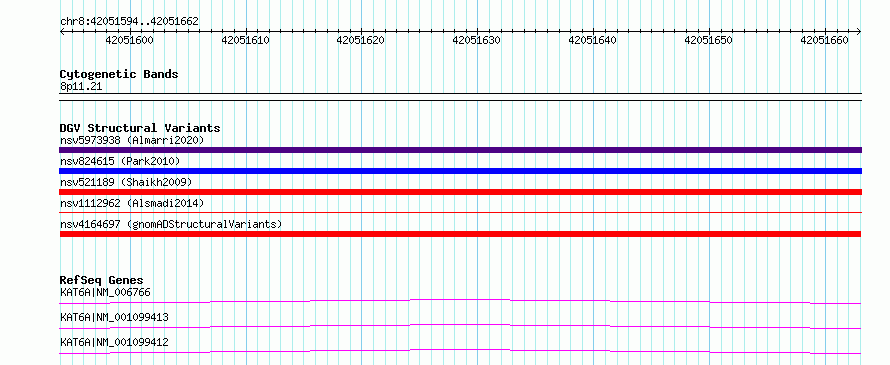Click the magenta KAT6A|NM_001099412 gene line

click(x=460, y=351)
